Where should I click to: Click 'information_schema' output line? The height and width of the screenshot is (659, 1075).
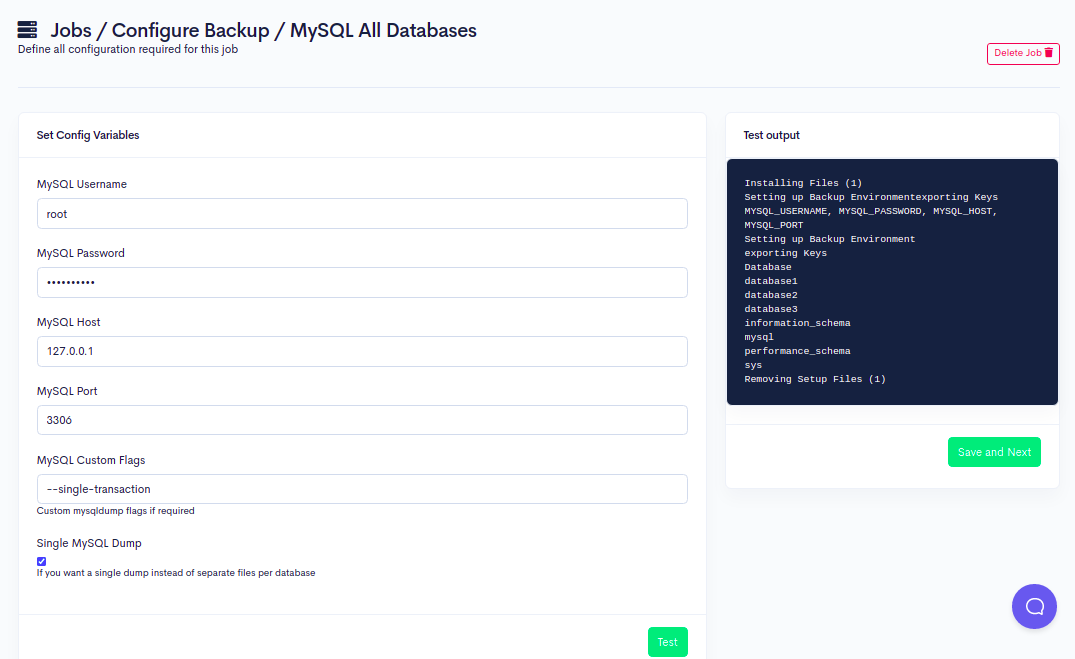tap(797, 323)
